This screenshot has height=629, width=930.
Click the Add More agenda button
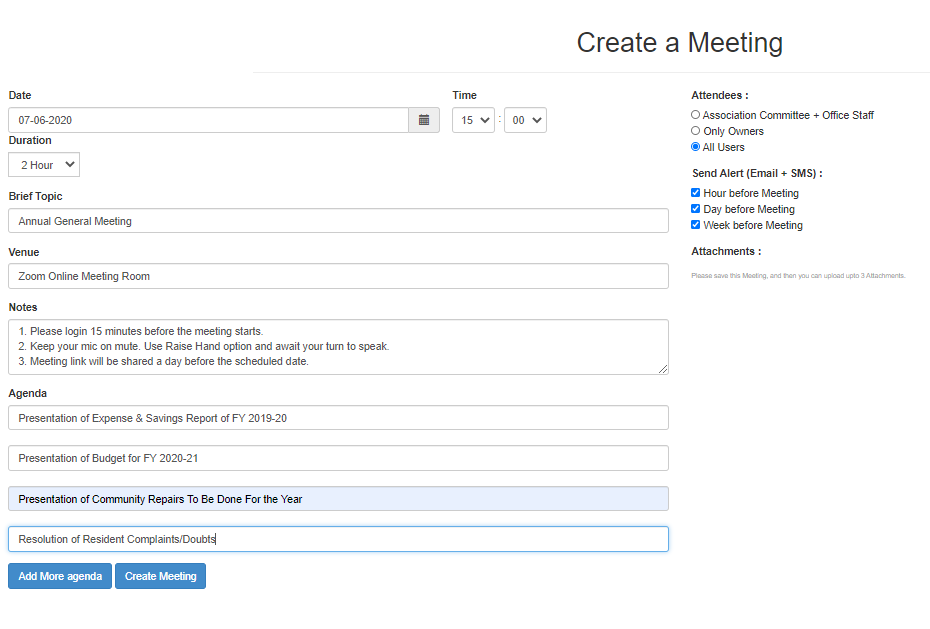point(60,576)
